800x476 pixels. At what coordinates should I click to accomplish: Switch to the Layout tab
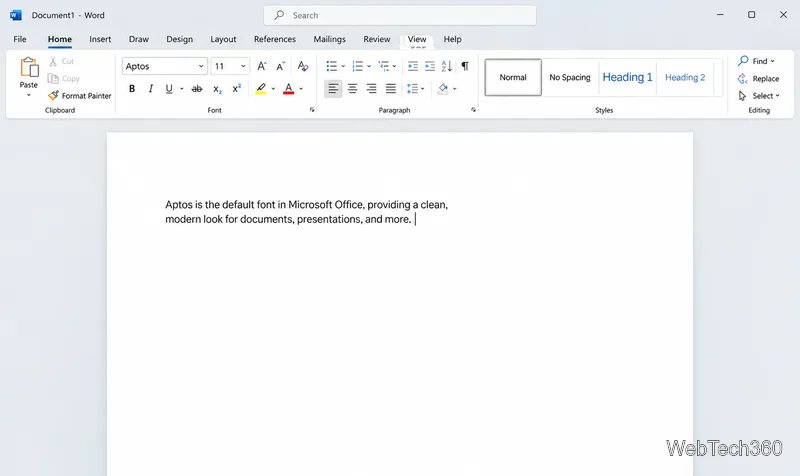[223, 39]
